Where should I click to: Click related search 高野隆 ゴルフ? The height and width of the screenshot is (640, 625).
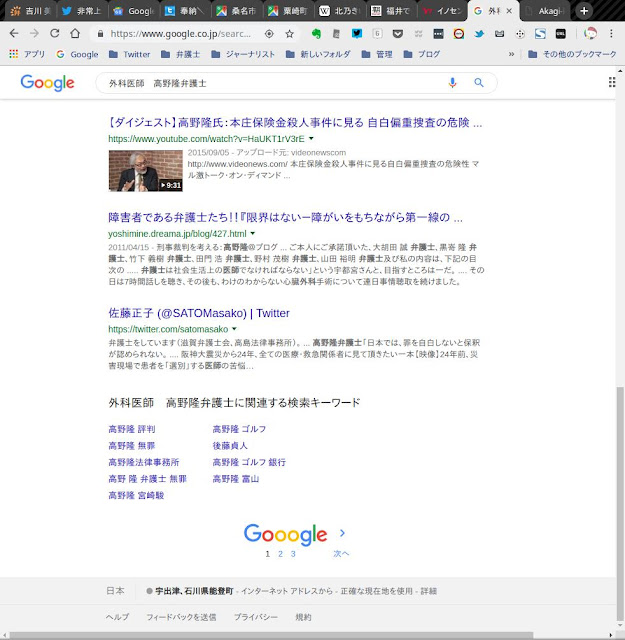click(239, 429)
